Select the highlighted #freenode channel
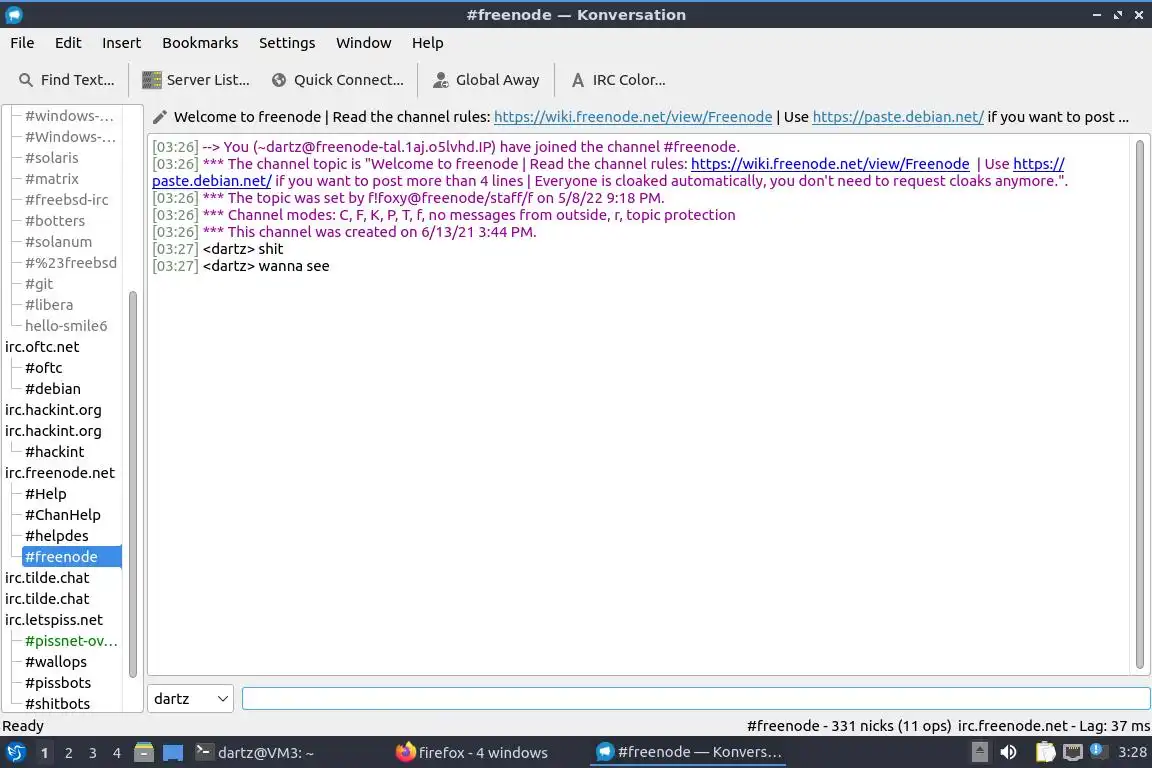This screenshot has height=768, width=1152. [71, 556]
